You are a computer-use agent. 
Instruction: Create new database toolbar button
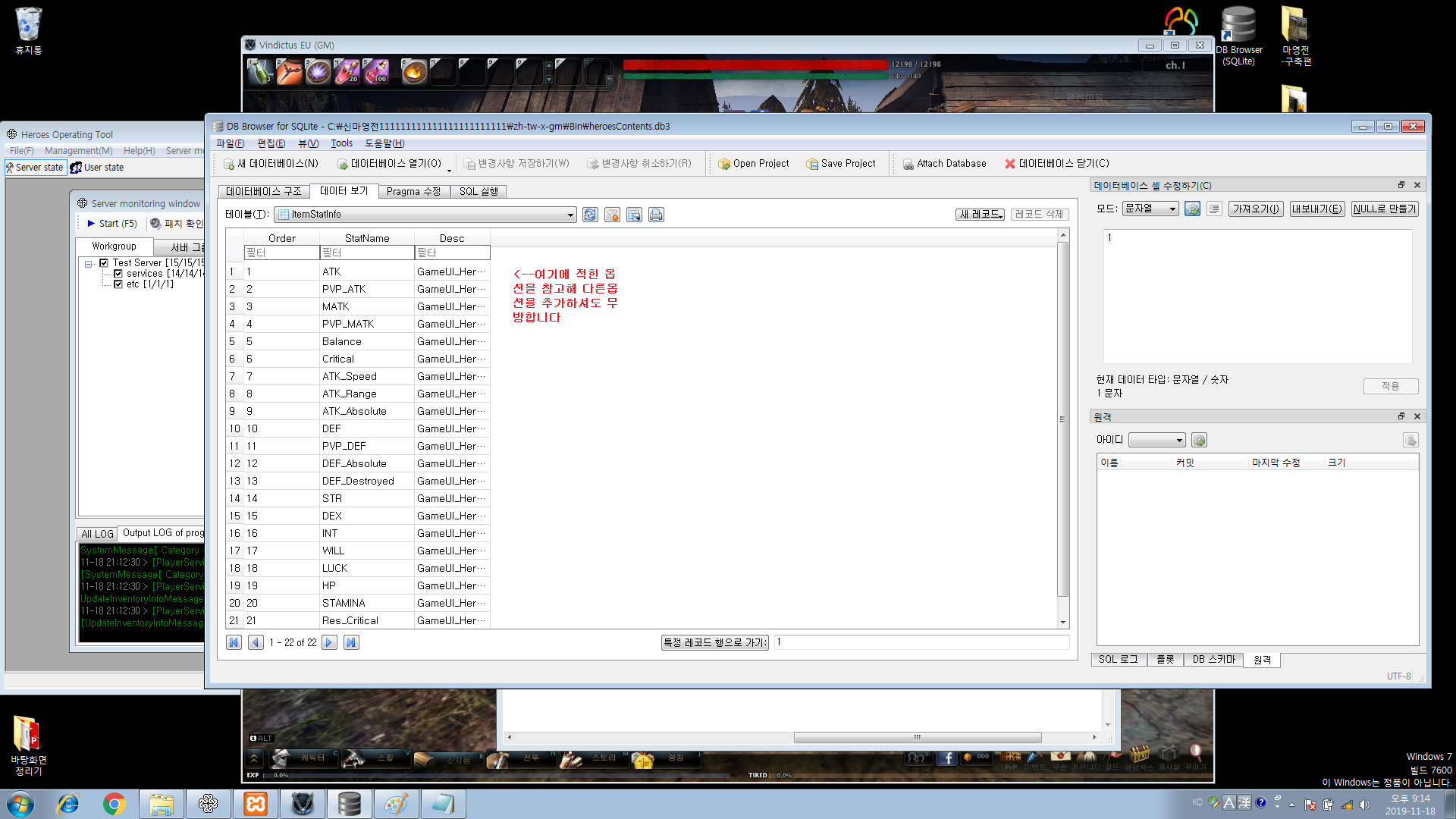click(271, 163)
